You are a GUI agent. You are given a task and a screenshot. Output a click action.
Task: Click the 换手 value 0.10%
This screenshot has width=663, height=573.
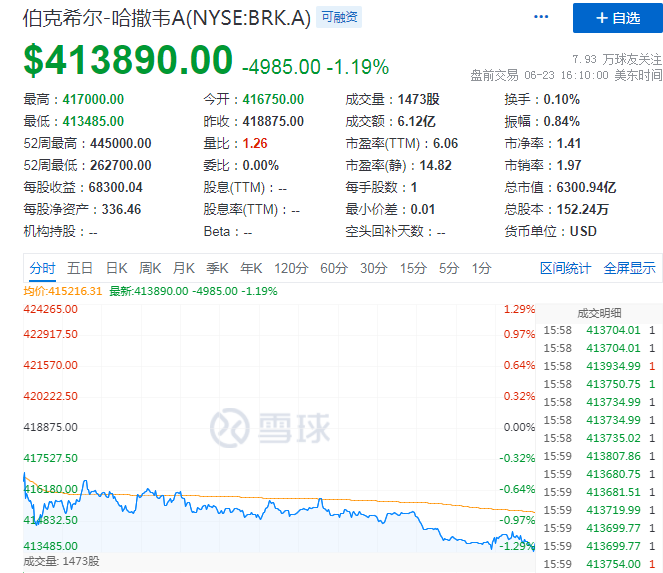click(x=562, y=99)
